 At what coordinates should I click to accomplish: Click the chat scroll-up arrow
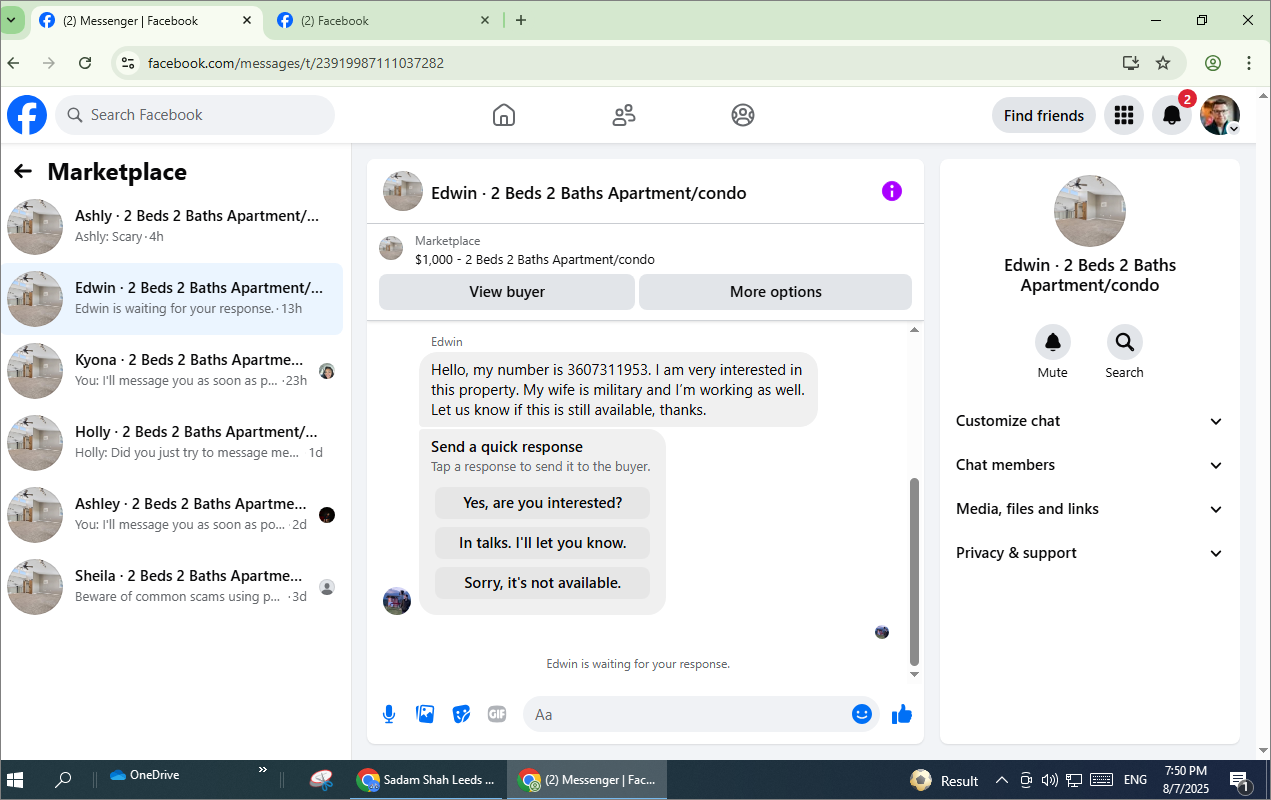click(914, 329)
